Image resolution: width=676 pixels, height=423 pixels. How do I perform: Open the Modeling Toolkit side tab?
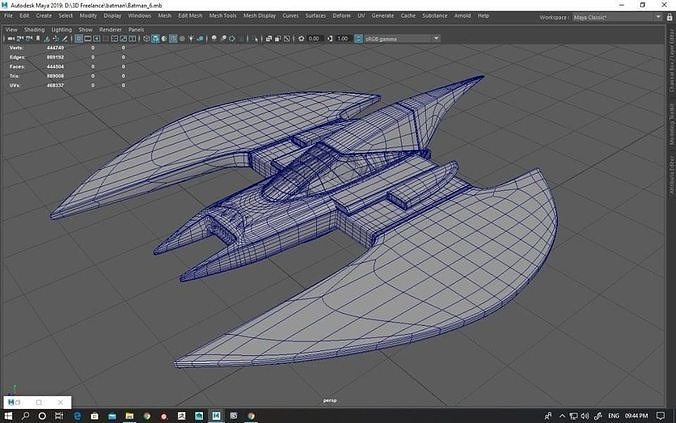tap(671, 124)
